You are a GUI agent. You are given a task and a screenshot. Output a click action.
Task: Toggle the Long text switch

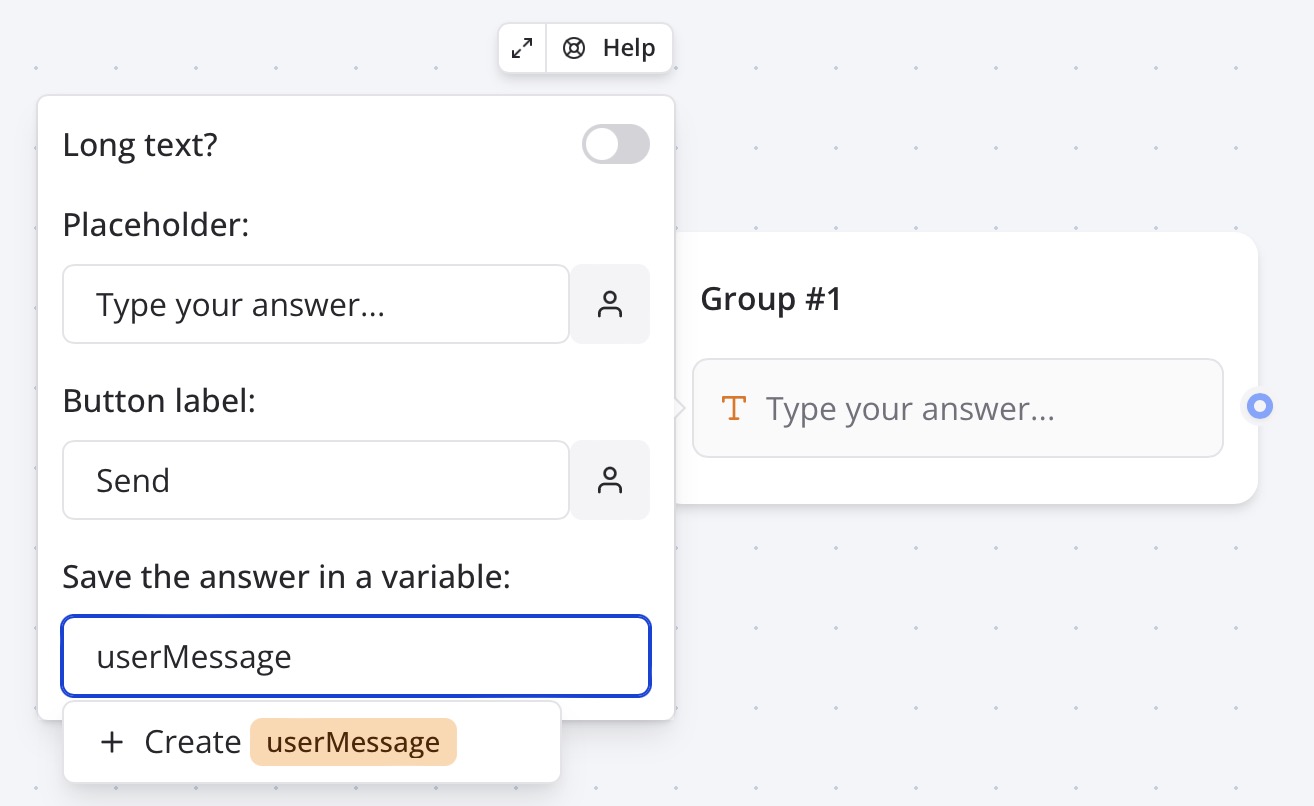pyautogui.click(x=616, y=145)
